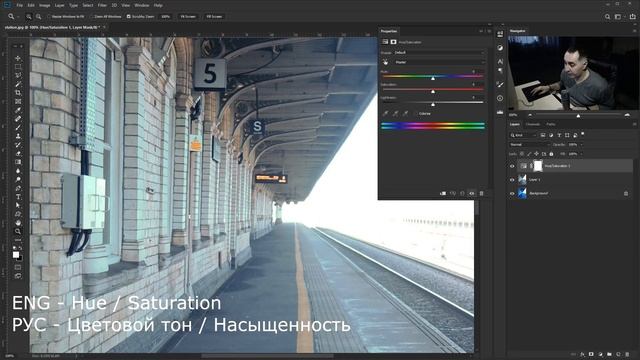640x360 pixels.
Task: Click the Search icon at top right
Action: coord(607,17)
